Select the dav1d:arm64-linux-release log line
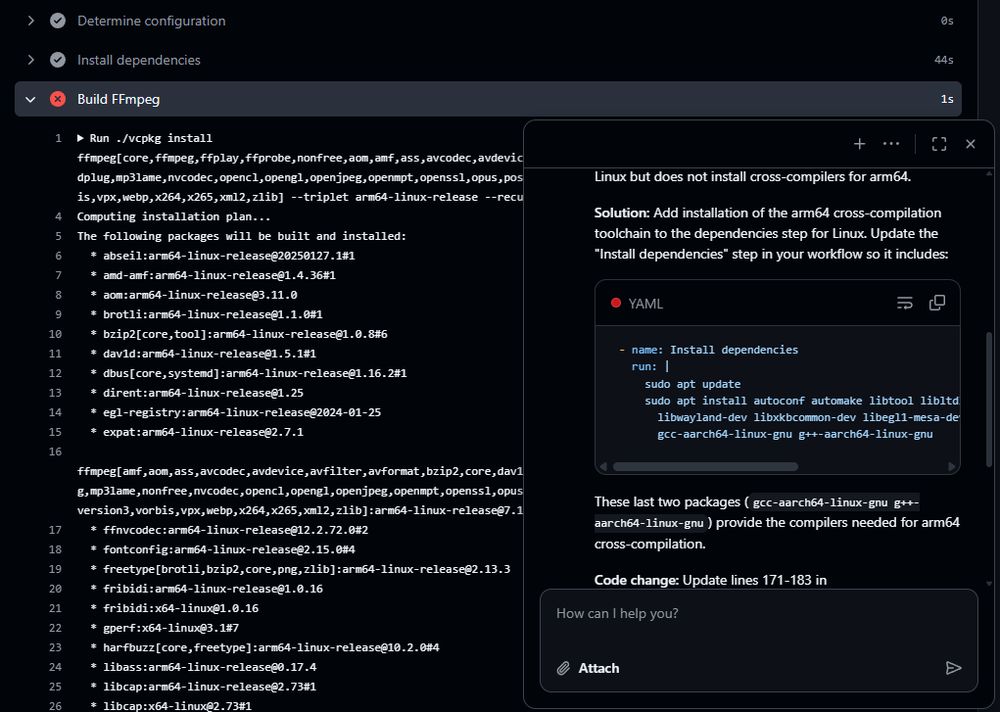 pyautogui.click(x=203, y=353)
